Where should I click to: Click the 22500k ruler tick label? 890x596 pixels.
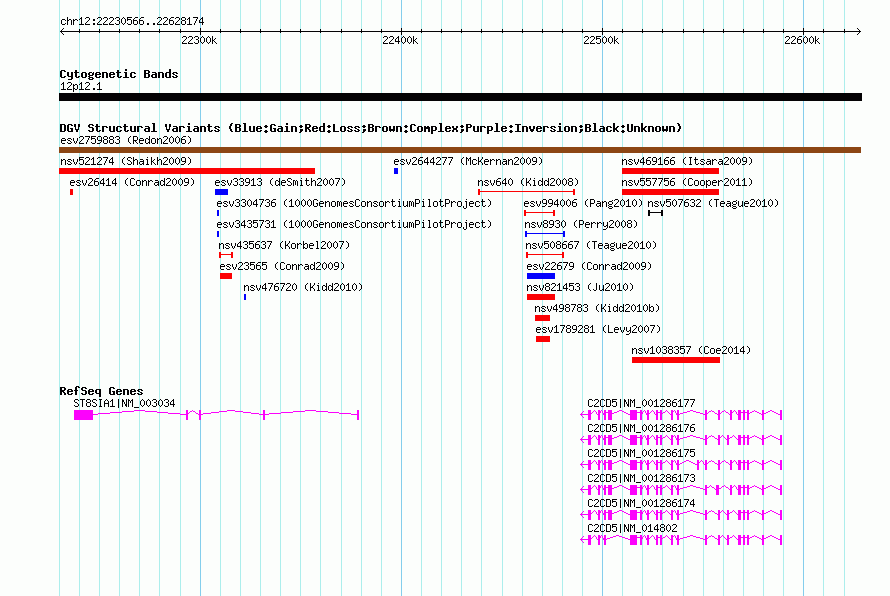[601, 40]
